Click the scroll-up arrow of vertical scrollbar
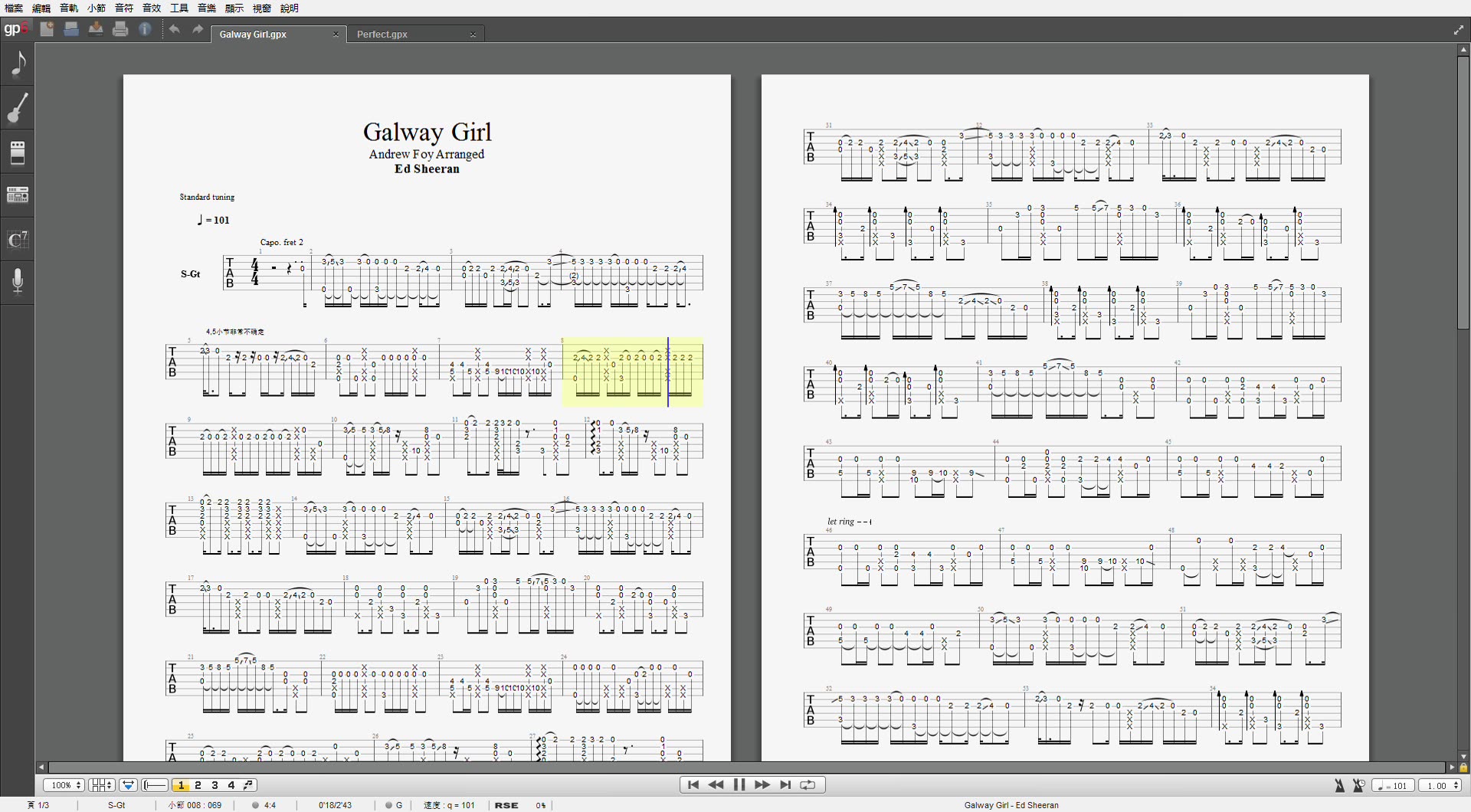Screen dimensions: 1471x812 point(1463,49)
